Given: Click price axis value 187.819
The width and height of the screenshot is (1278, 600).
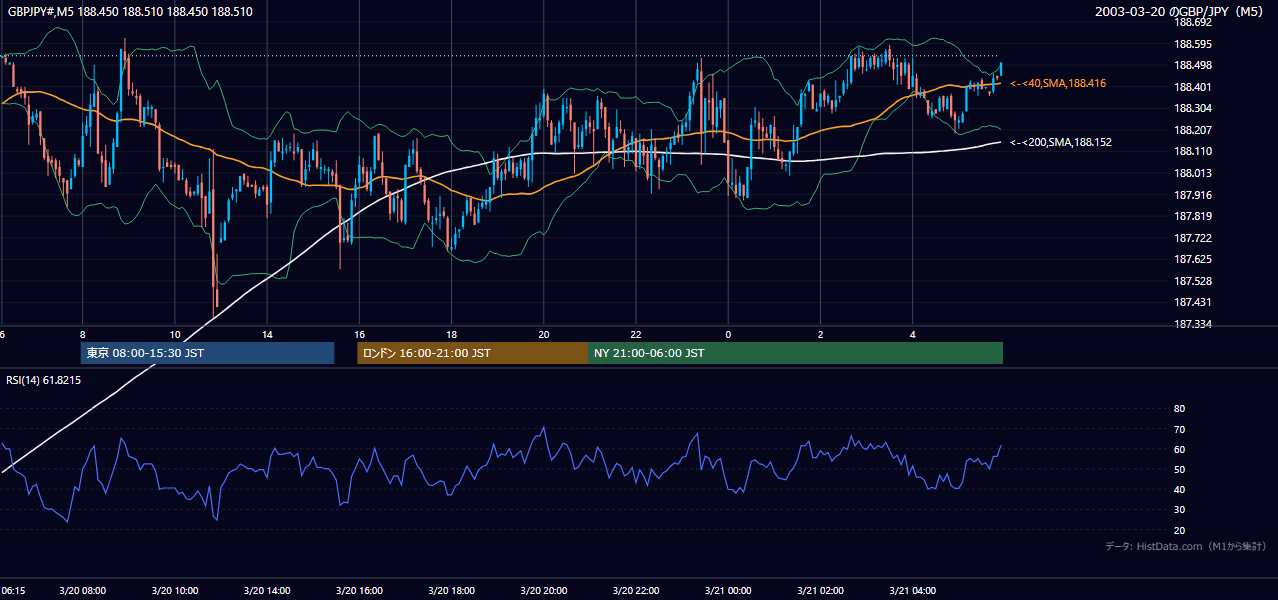Looking at the screenshot, I should tap(1192, 216).
